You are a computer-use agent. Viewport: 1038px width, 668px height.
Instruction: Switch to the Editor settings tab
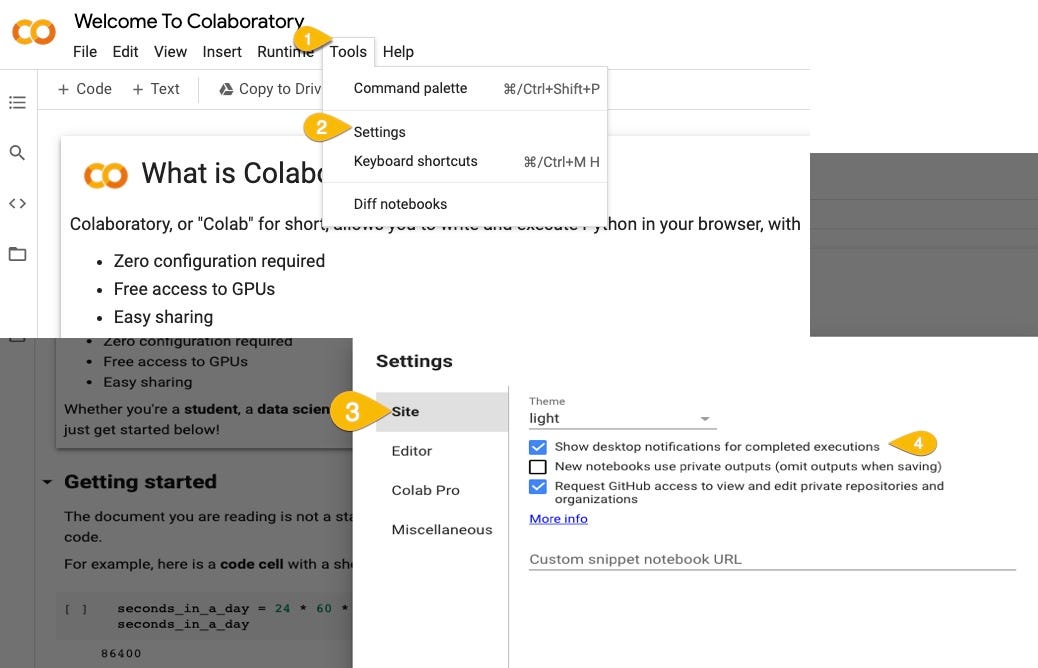[412, 451]
